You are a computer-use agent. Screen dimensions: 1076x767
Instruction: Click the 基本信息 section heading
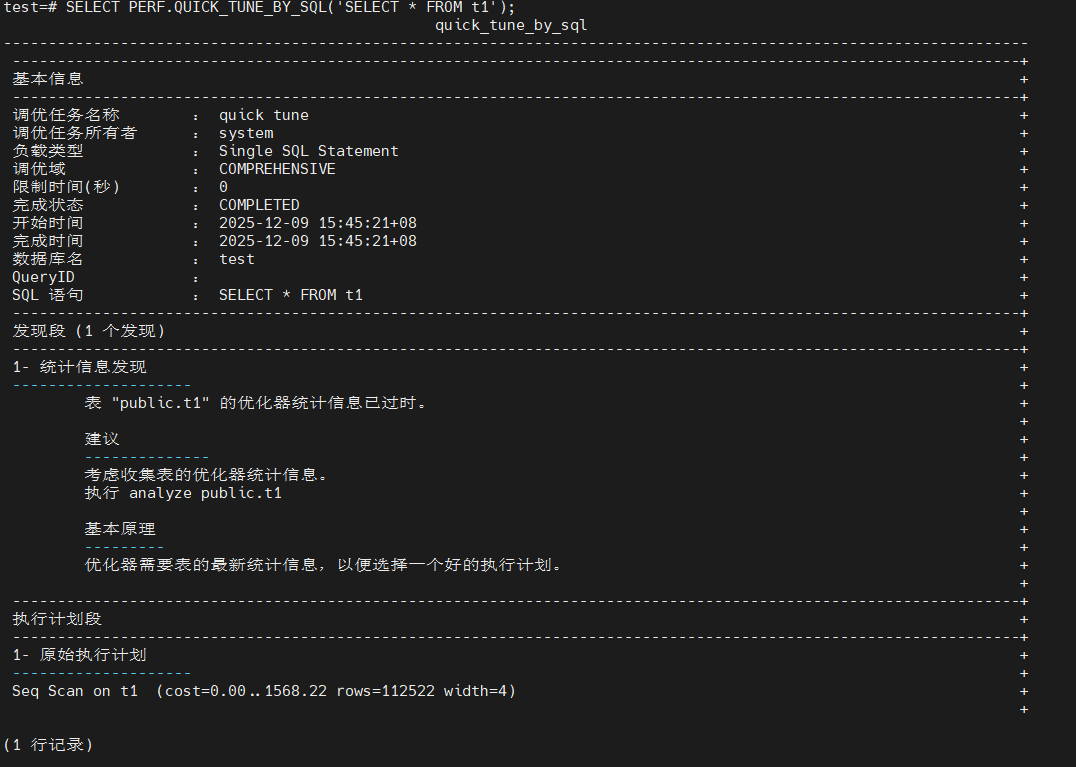click(48, 78)
